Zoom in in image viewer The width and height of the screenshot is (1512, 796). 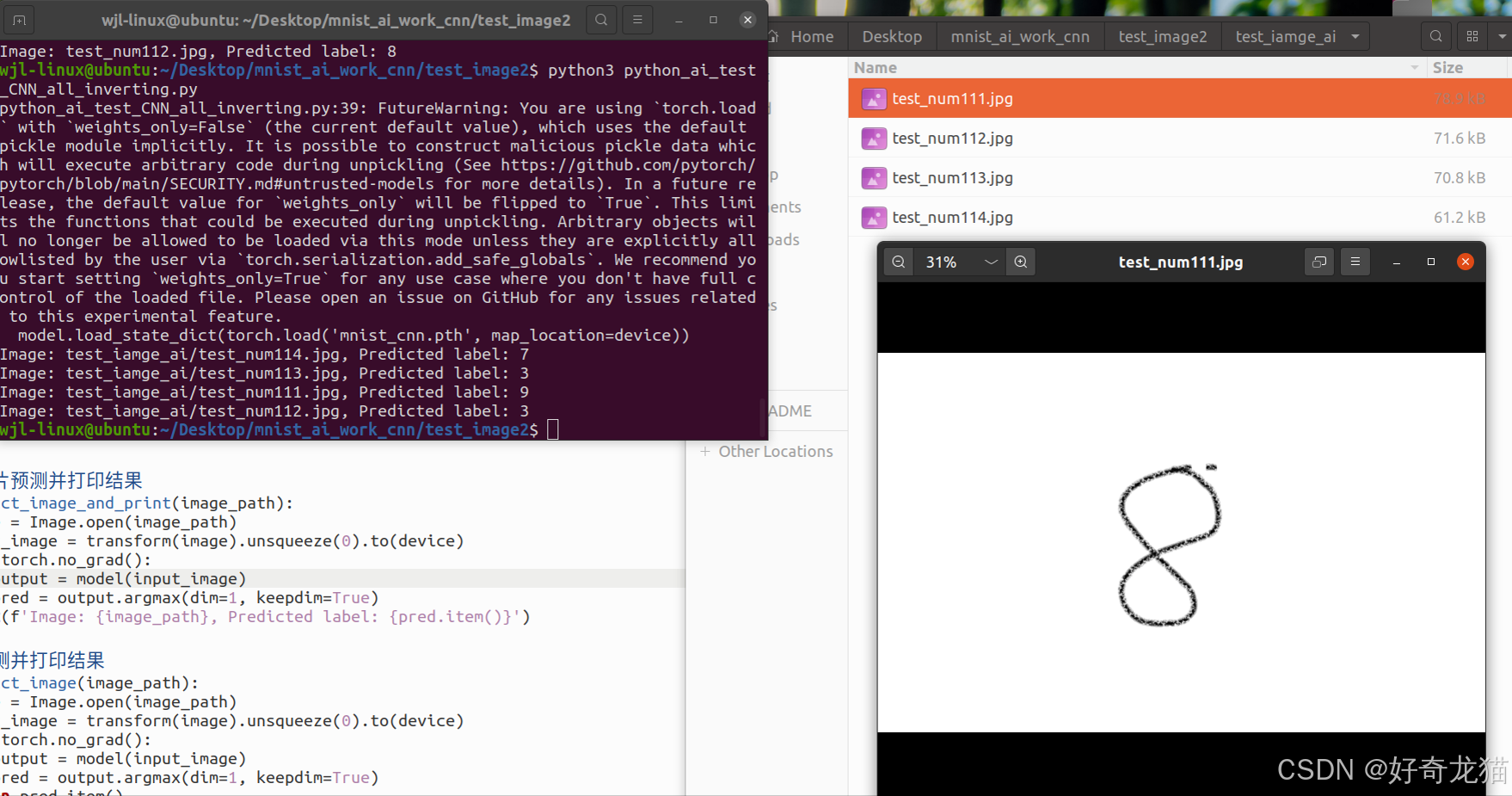coord(1021,262)
